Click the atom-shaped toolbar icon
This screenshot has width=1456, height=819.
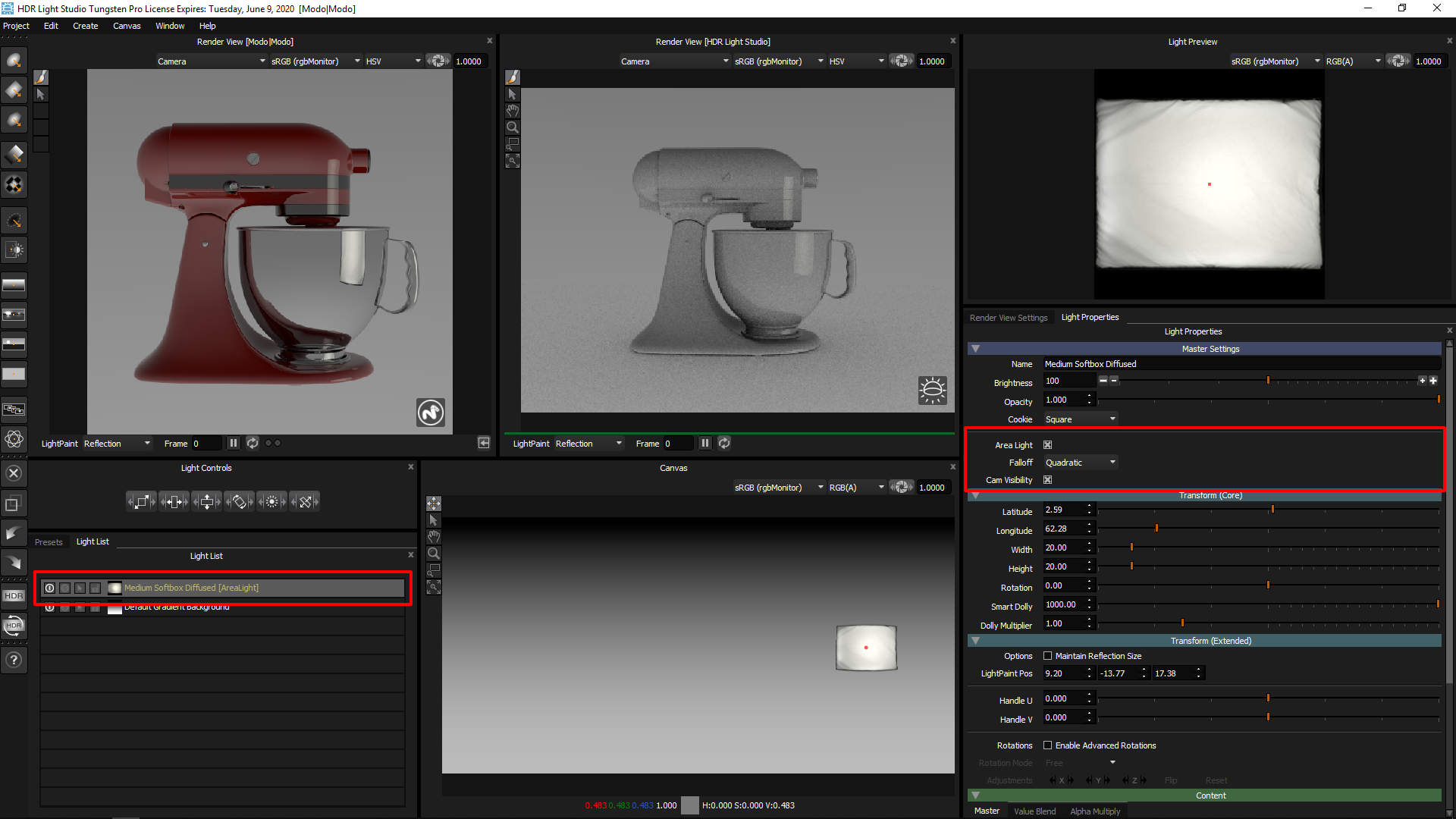14,439
